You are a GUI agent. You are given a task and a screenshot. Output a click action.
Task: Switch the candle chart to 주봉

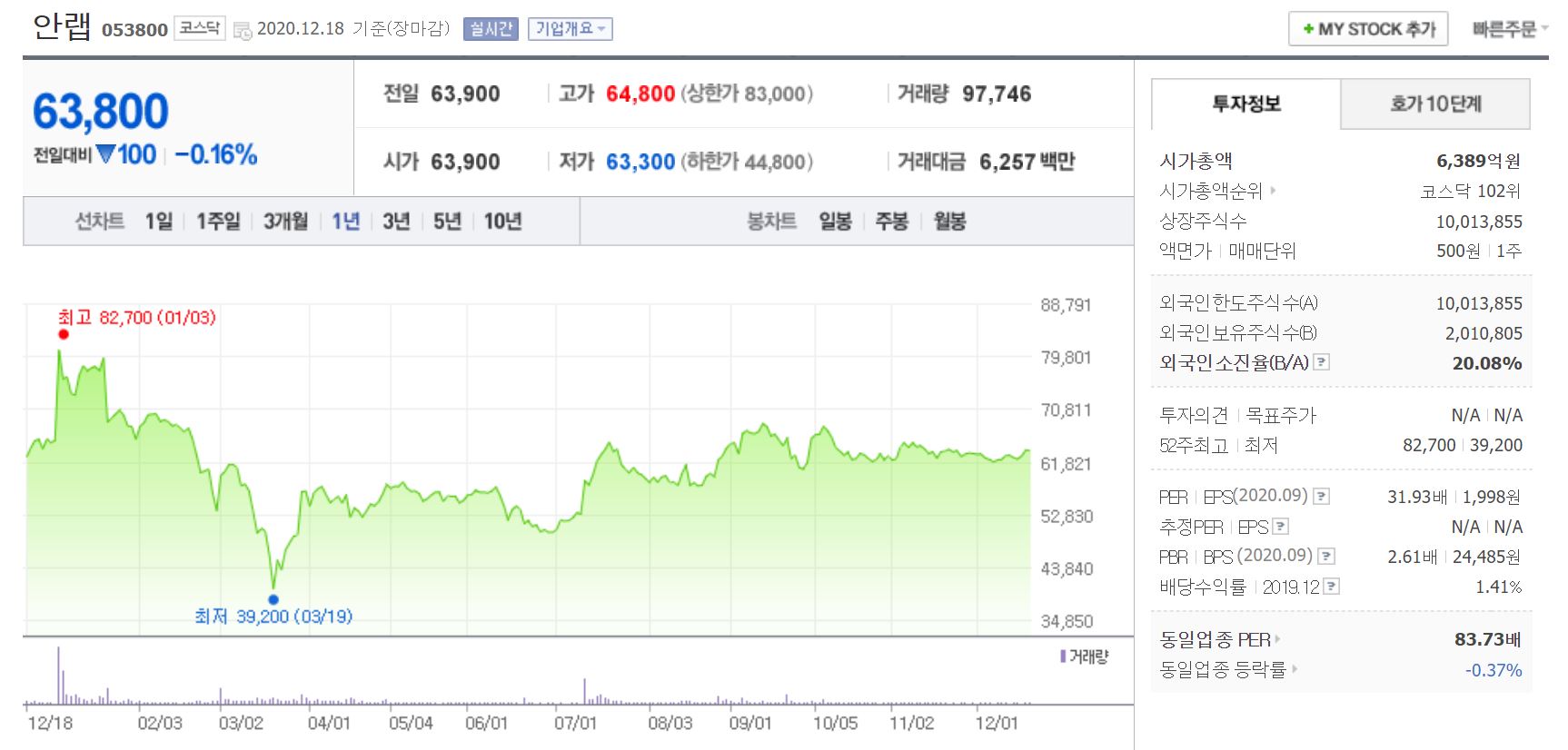893,220
